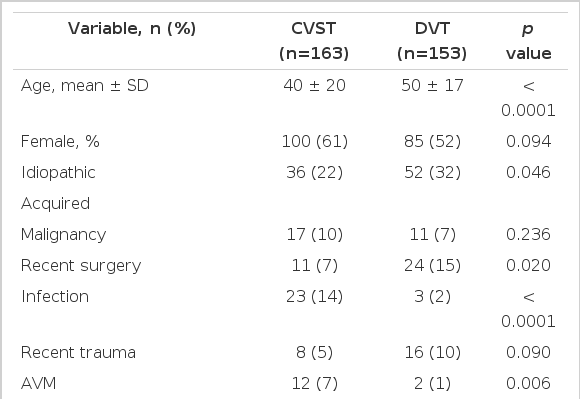Click the DVT age value 50 ± 17

point(432,85)
